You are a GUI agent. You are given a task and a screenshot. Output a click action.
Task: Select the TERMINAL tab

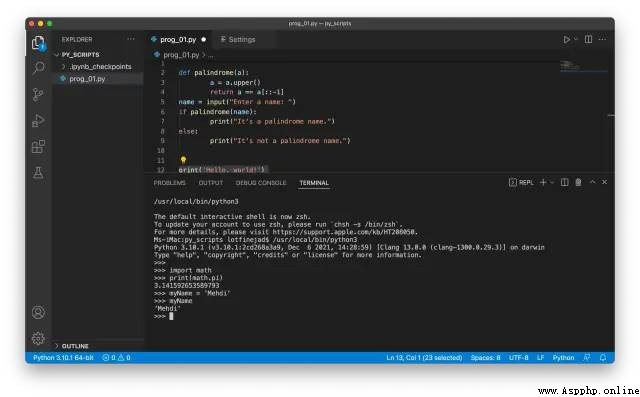pos(314,183)
